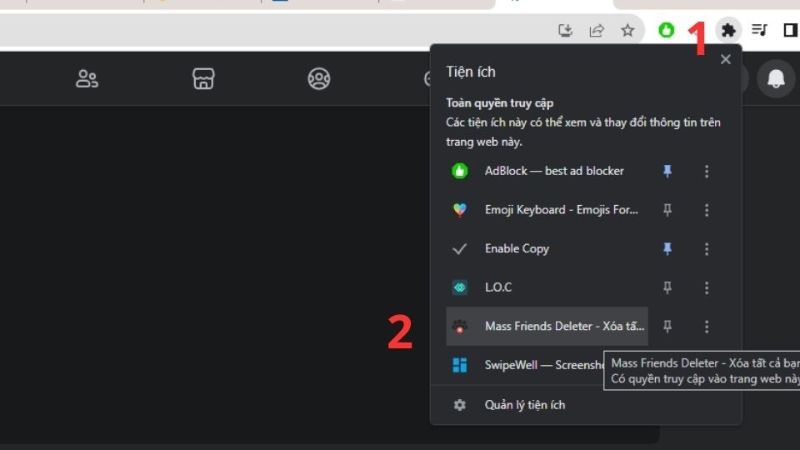
Task: Click the AdBlock icon in extensions list
Action: (x=460, y=171)
